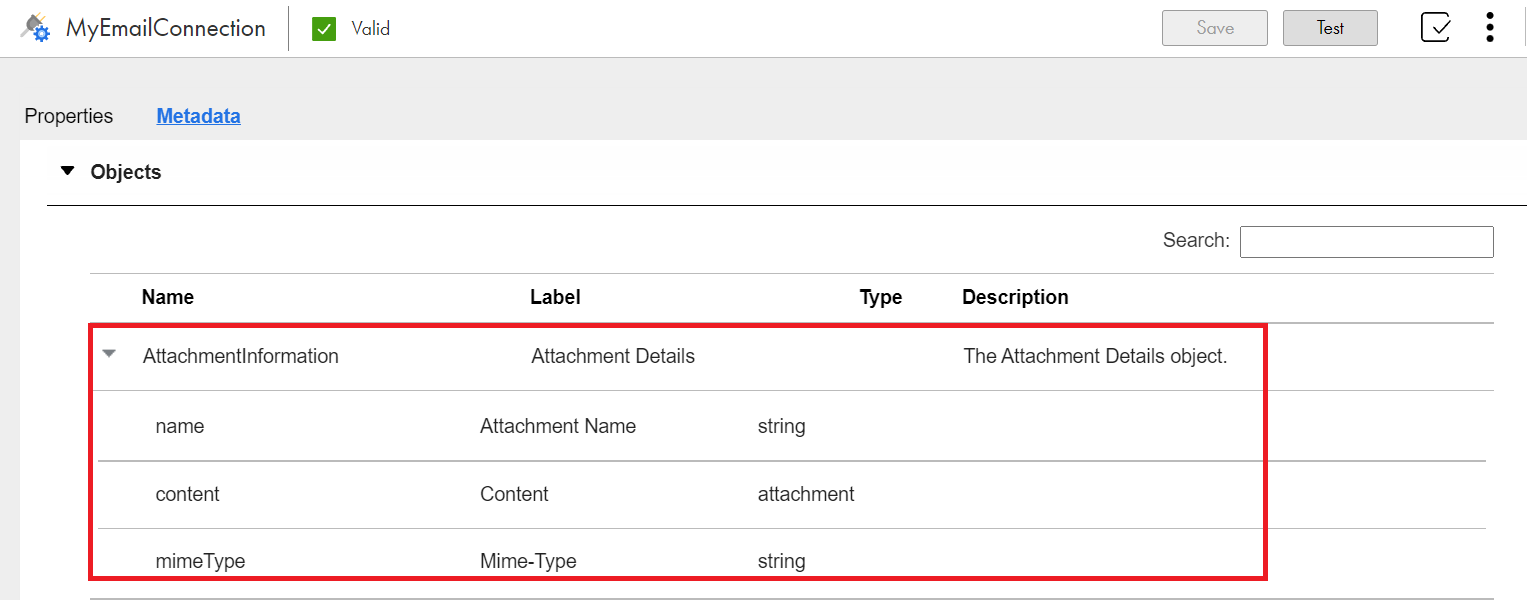The height and width of the screenshot is (600, 1527).
Task: Select the Metadata tab
Action: coord(198,116)
